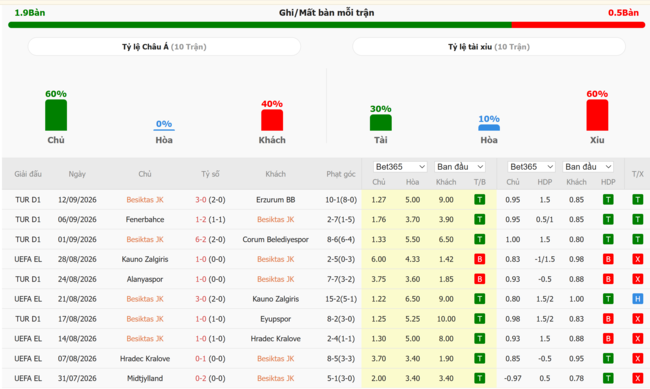Open the first Ban đầu odds dropdown
Screen dimensions: 650x389
pyautogui.click(x=460, y=167)
